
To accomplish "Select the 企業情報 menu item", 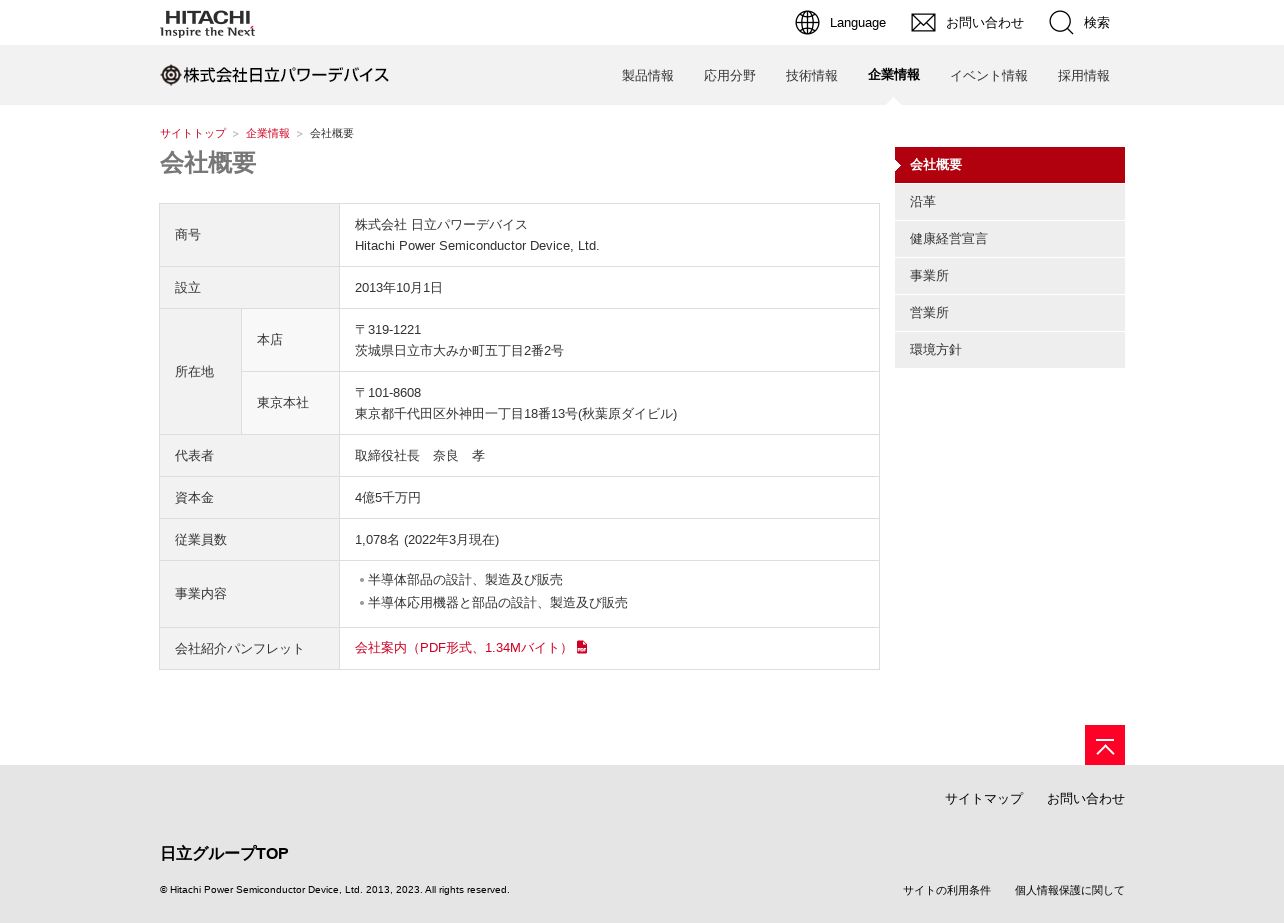I will [894, 75].
